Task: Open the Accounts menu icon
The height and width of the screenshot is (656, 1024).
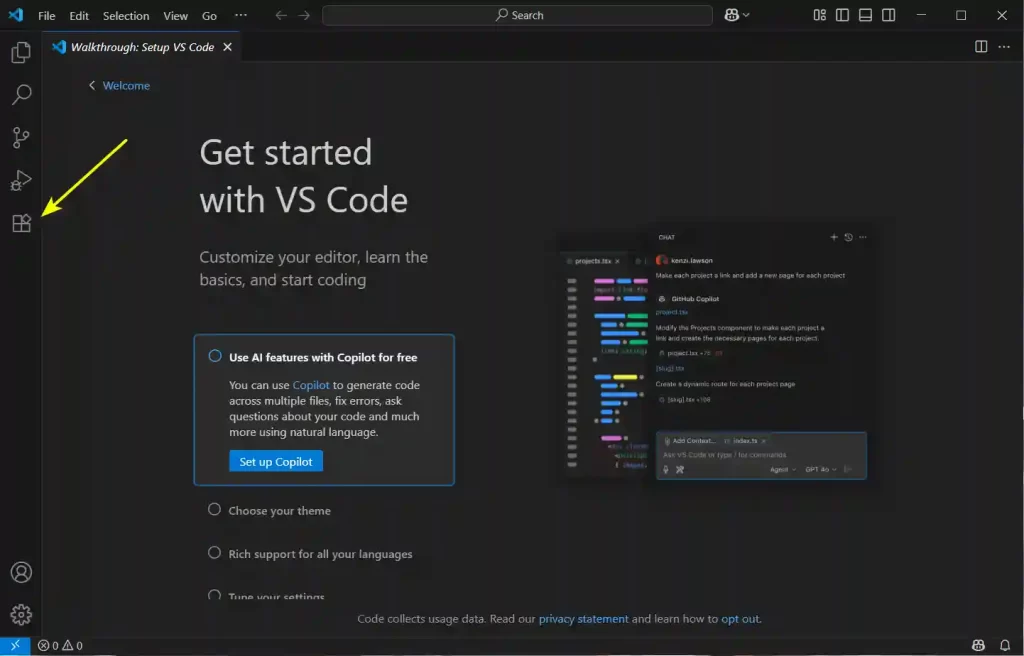Action: (21, 572)
